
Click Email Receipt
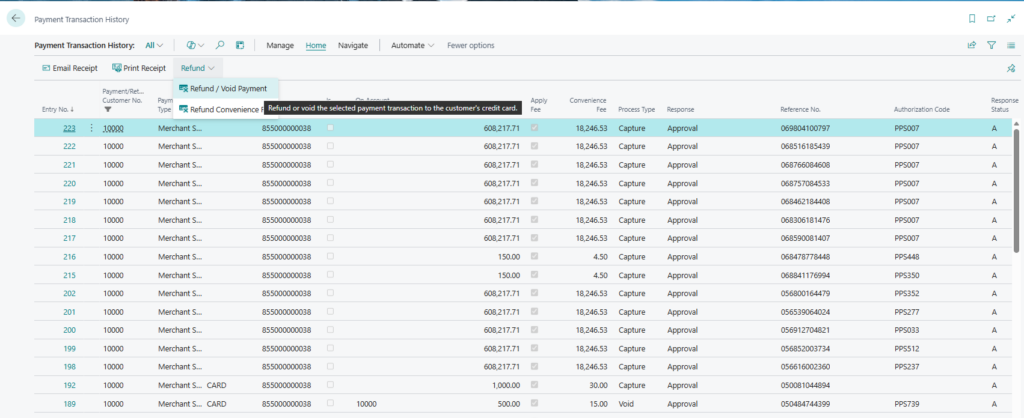click(x=70, y=68)
